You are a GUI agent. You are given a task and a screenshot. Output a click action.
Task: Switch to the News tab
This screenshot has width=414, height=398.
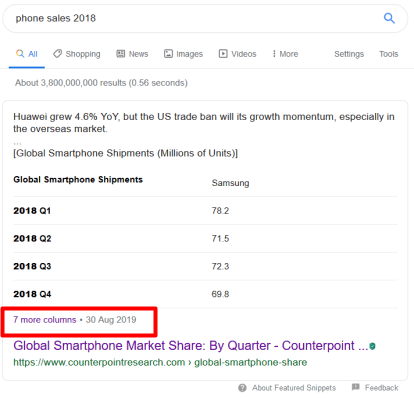pyautogui.click(x=132, y=54)
